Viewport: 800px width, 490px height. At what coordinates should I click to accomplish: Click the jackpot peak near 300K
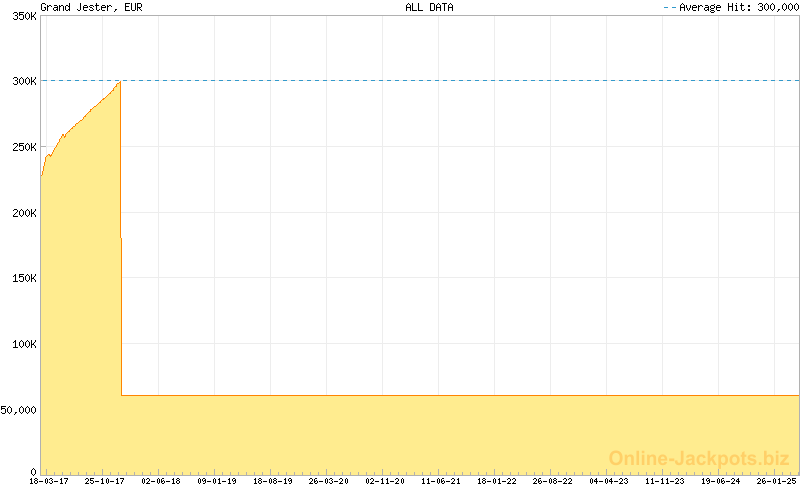click(x=119, y=82)
